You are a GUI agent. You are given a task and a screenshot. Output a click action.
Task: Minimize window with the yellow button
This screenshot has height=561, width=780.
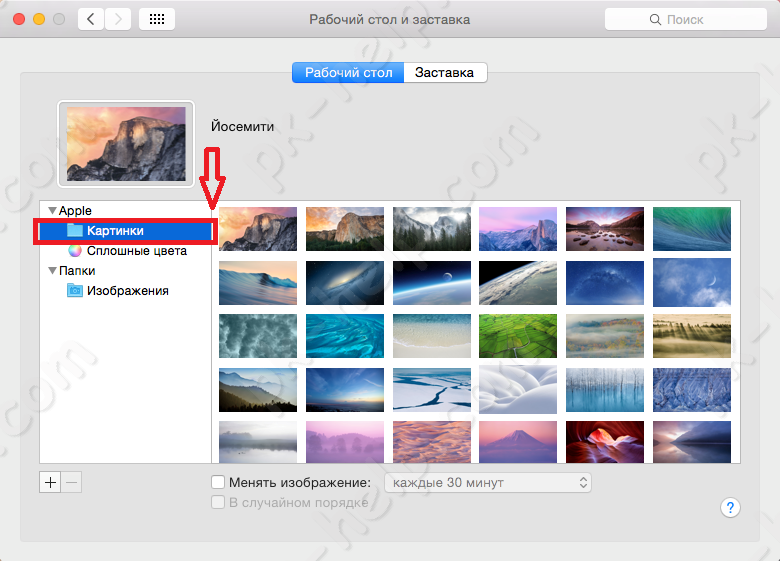click(39, 19)
